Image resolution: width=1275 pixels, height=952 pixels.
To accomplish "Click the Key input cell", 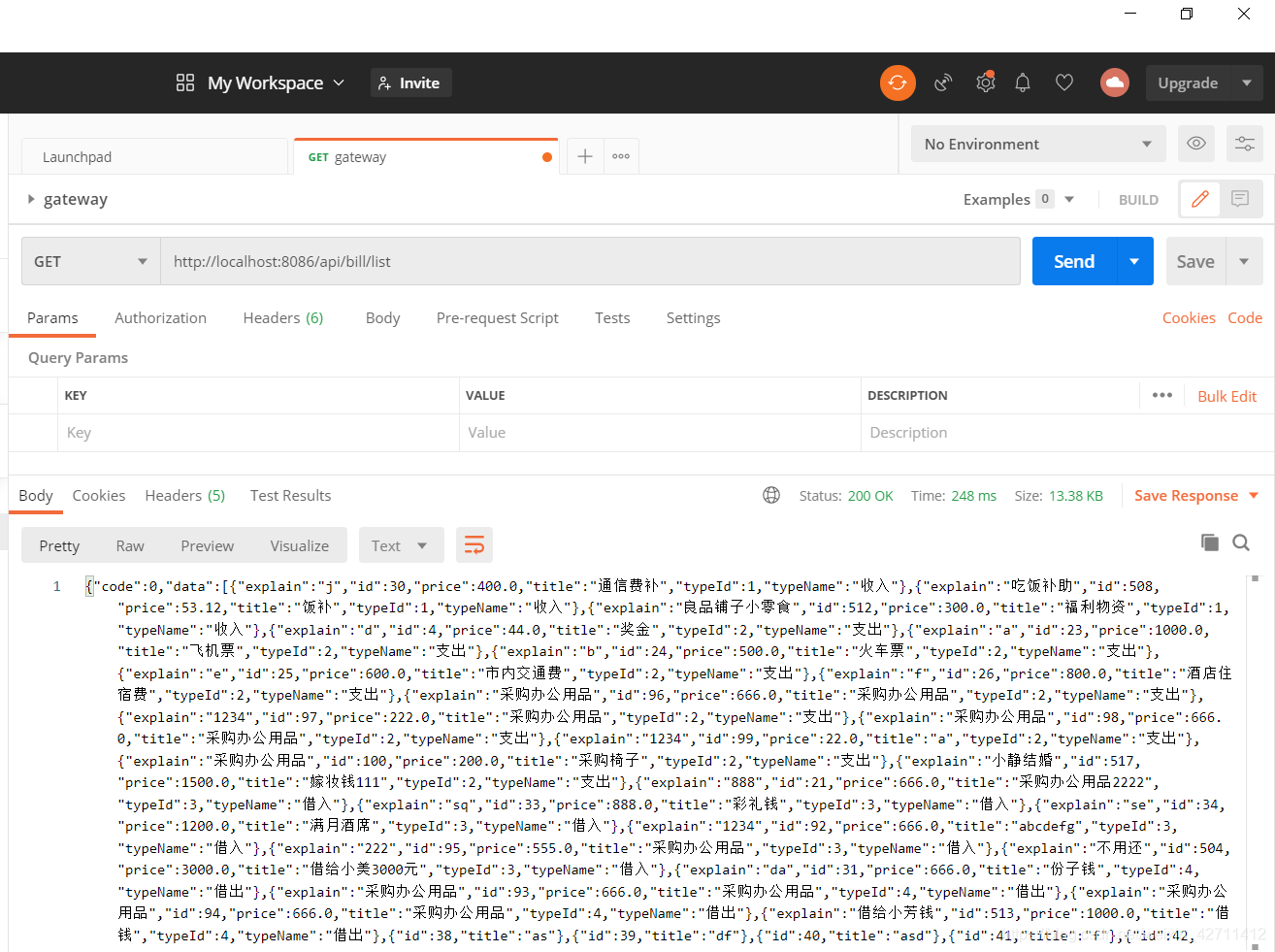I will [x=258, y=433].
